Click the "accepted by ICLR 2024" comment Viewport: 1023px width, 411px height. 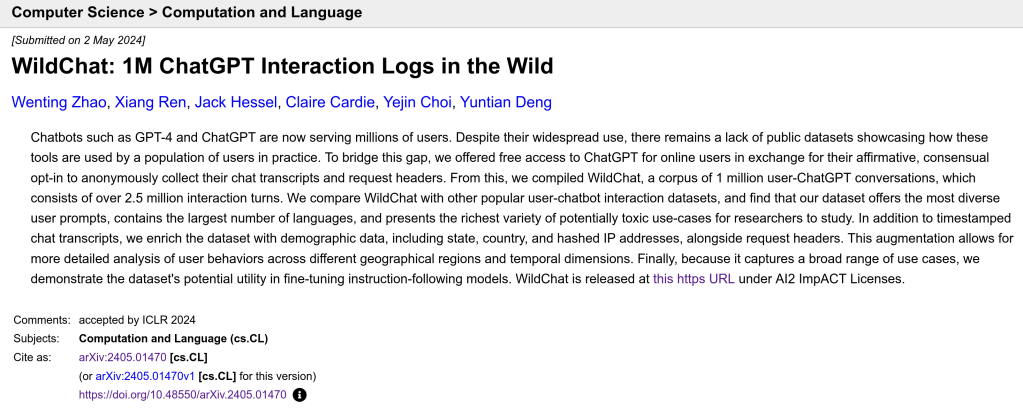click(x=137, y=320)
